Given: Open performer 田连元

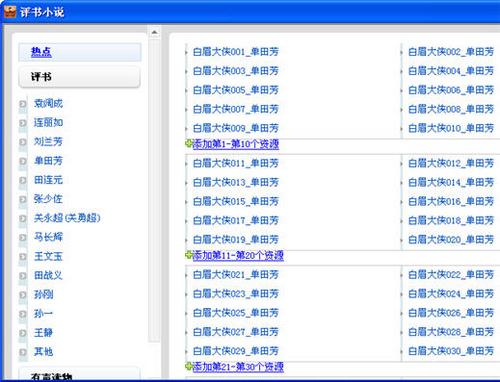Looking at the screenshot, I should coord(48,180).
